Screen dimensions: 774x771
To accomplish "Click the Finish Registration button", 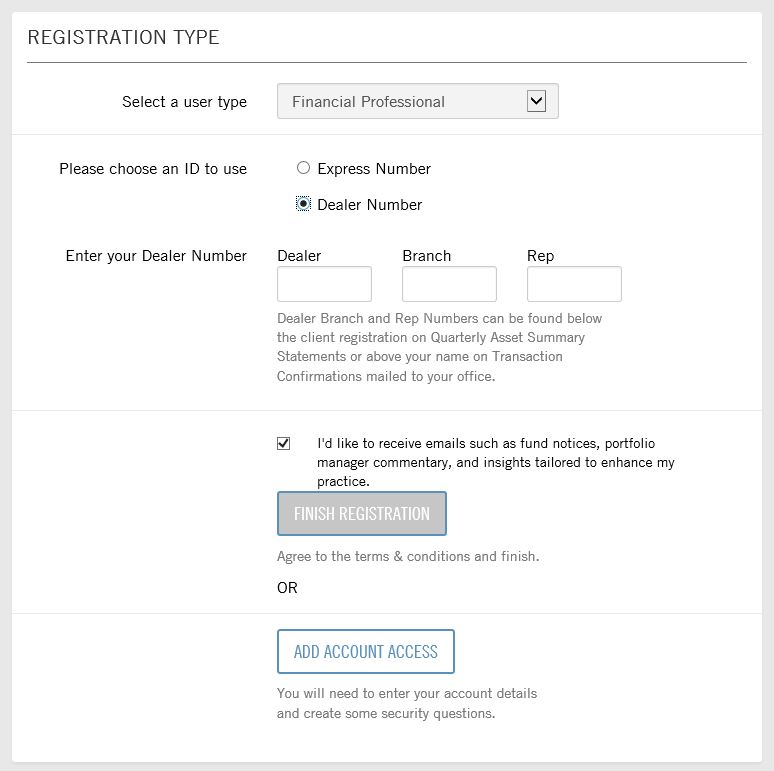I will tap(362, 513).
